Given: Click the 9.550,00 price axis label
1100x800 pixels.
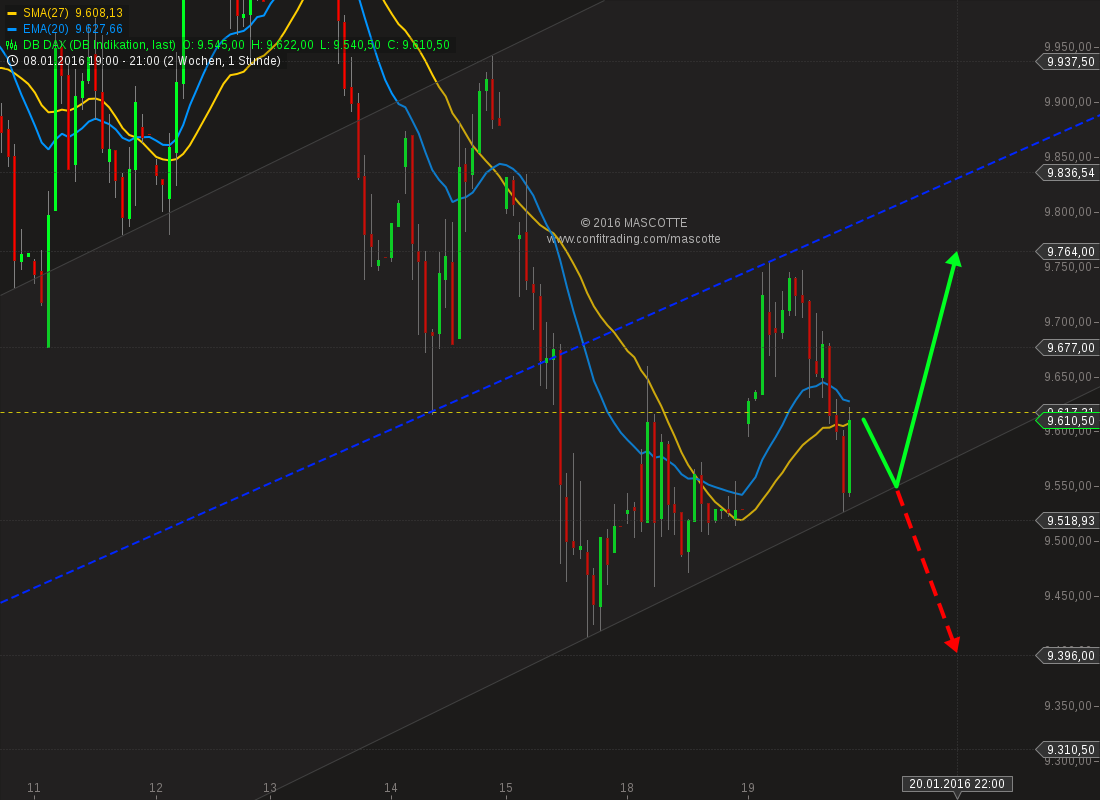Looking at the screenshot, I should [1068, 486].
